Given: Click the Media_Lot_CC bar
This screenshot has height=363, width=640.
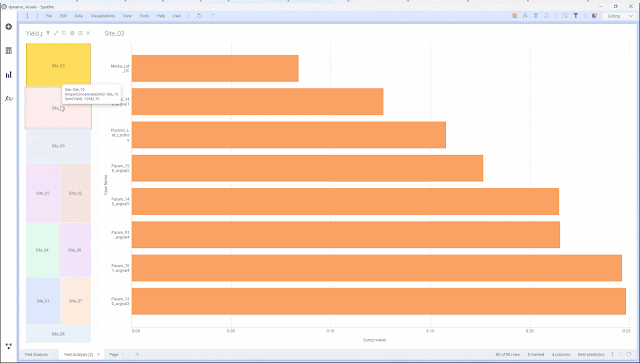Looking at the screenshot, I should pyautogui.click(x=215, y=68).
